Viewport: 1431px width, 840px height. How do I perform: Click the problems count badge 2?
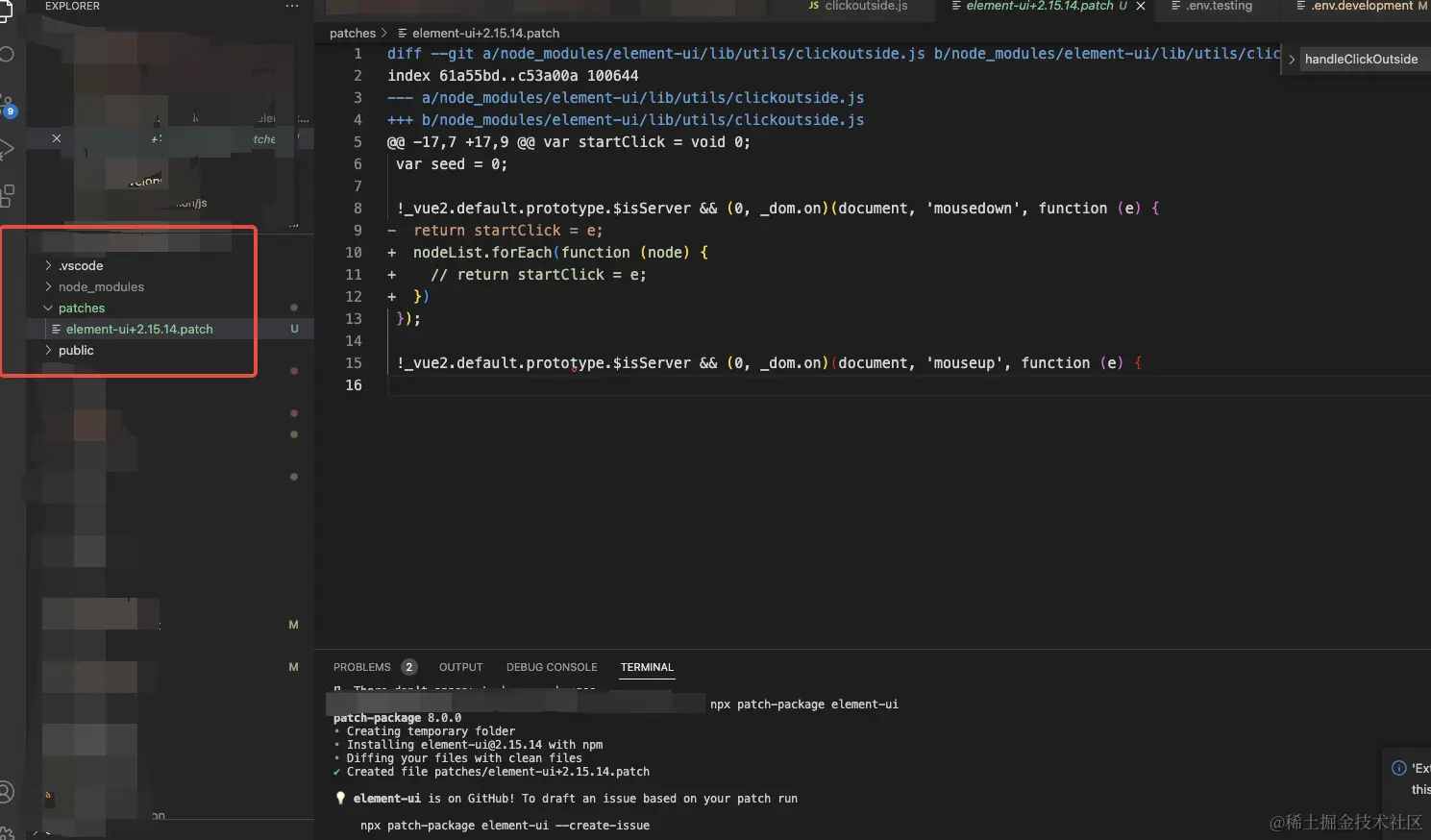click(x=408, y=667)
